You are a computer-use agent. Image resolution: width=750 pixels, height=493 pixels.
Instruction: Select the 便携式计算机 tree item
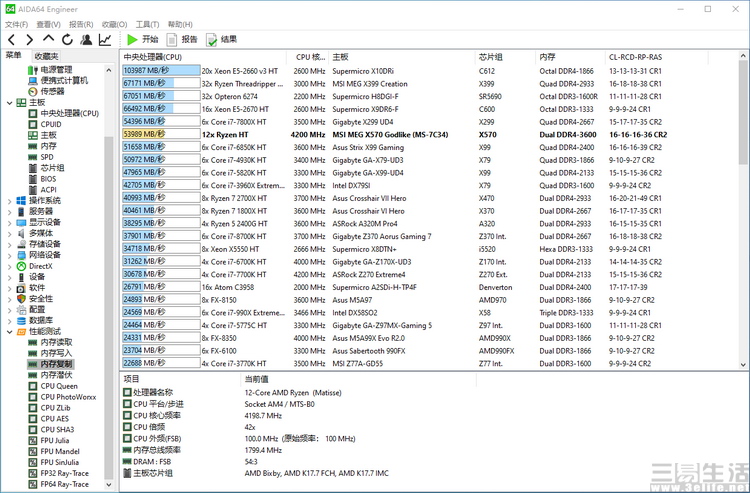(x=64, y=80)
